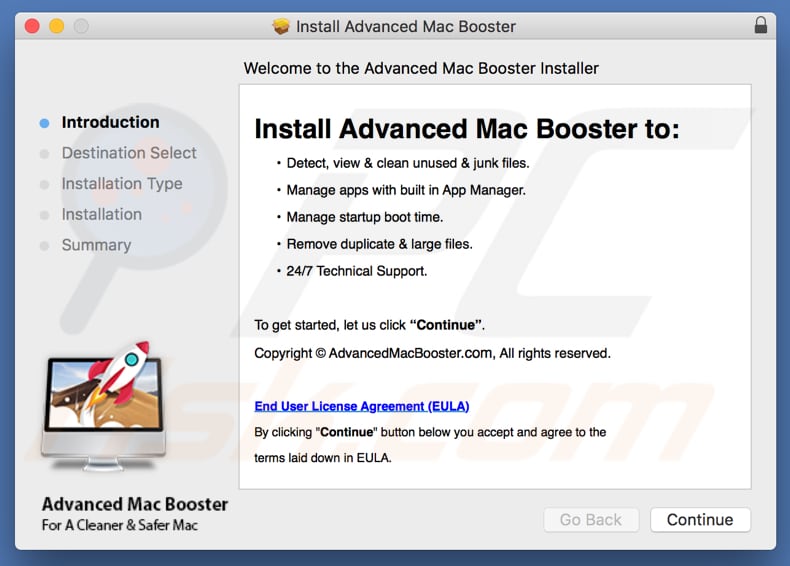Select the Summary step in sidebar
This screenshot has width=790, height=566.
pos(96,245)
